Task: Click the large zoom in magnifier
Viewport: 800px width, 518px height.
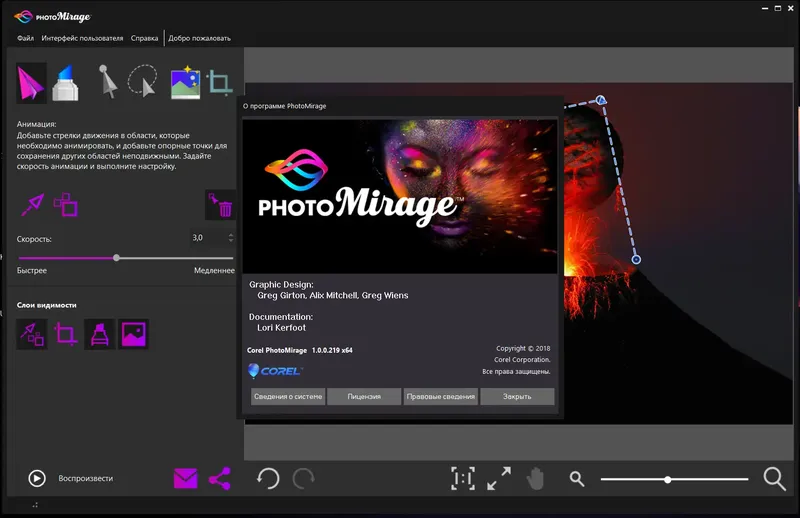Action: (774, 479)
